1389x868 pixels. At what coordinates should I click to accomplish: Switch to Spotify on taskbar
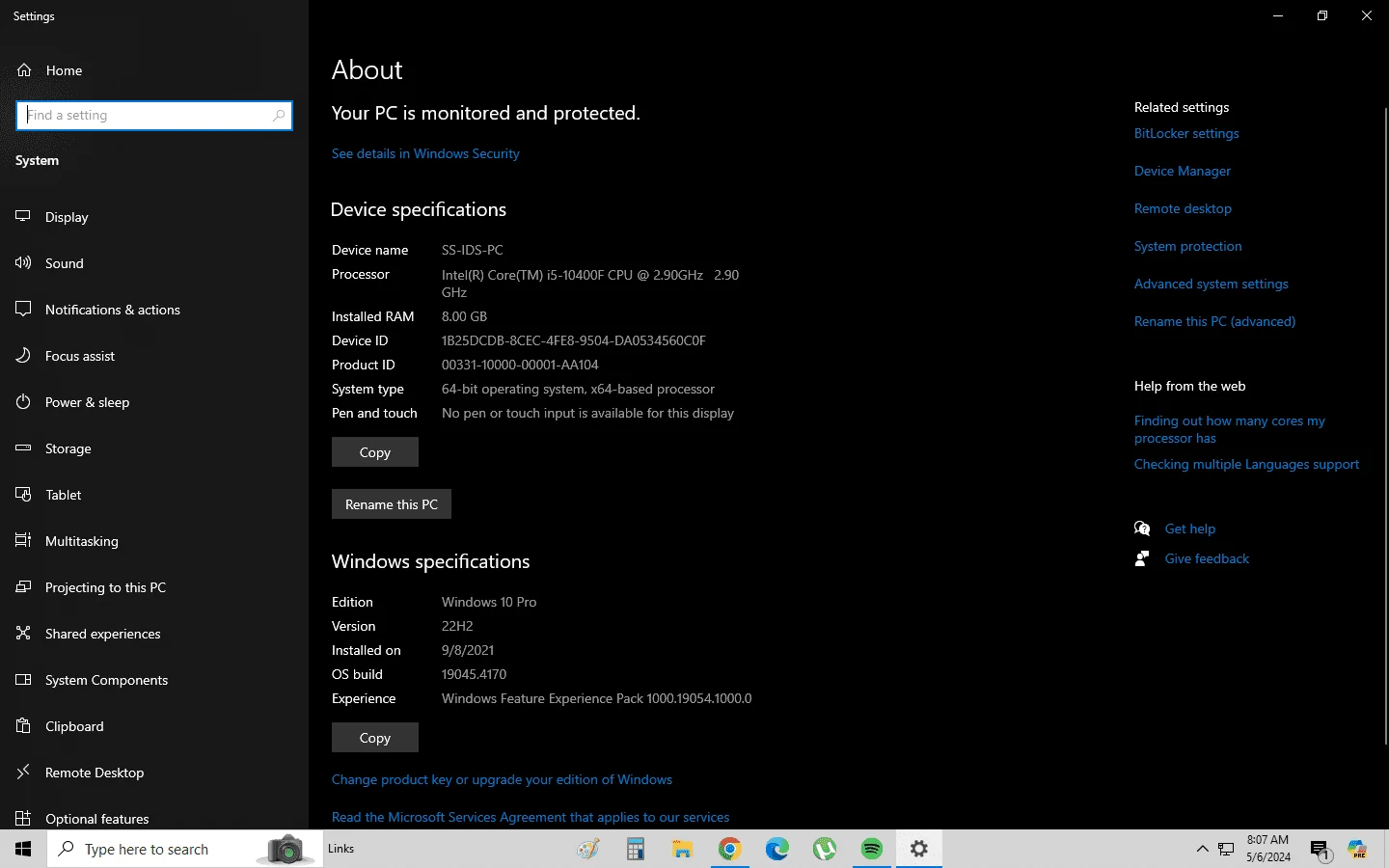pos(871,849)
